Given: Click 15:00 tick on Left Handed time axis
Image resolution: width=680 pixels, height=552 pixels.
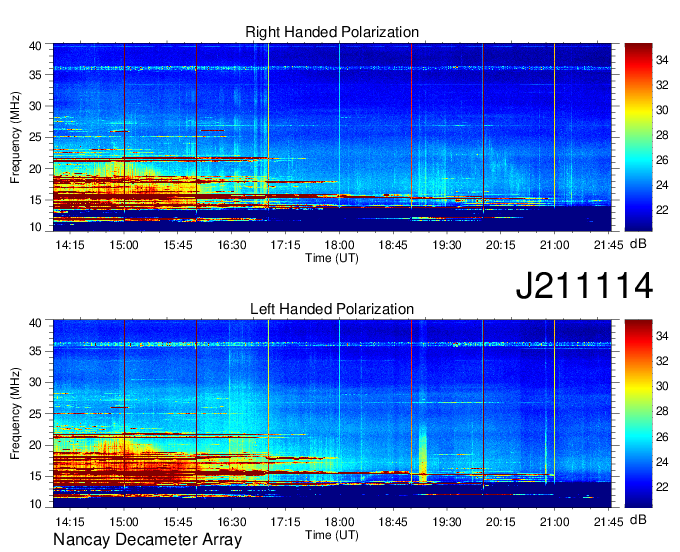Looking at the screenshot, I should [124, 522].
